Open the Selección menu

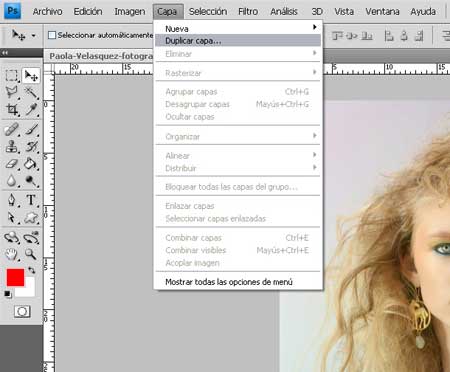[208, 11]
